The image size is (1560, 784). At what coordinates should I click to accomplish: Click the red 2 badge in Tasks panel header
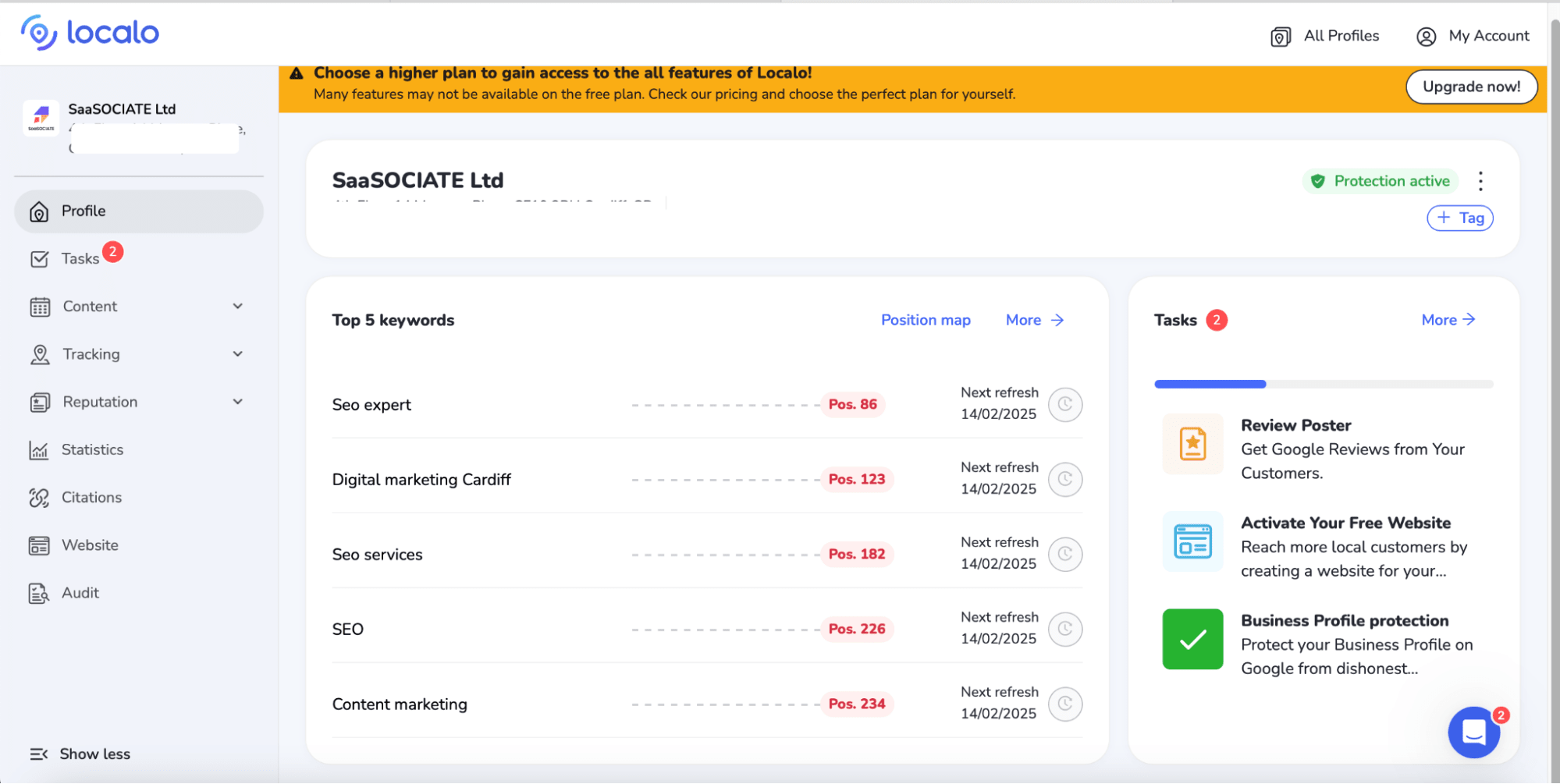click(1217, 321)
